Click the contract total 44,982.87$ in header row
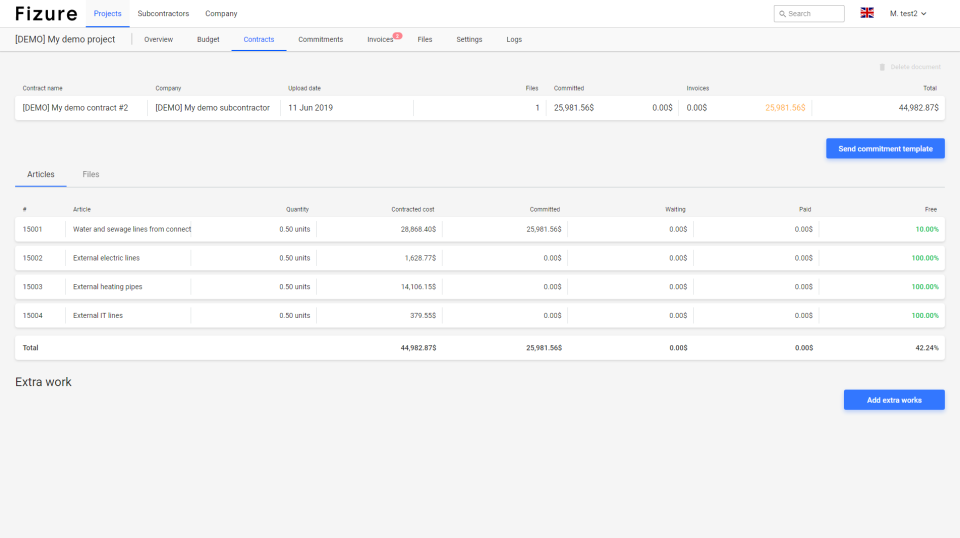Screen dimensions: 960x538 (918, 108)
